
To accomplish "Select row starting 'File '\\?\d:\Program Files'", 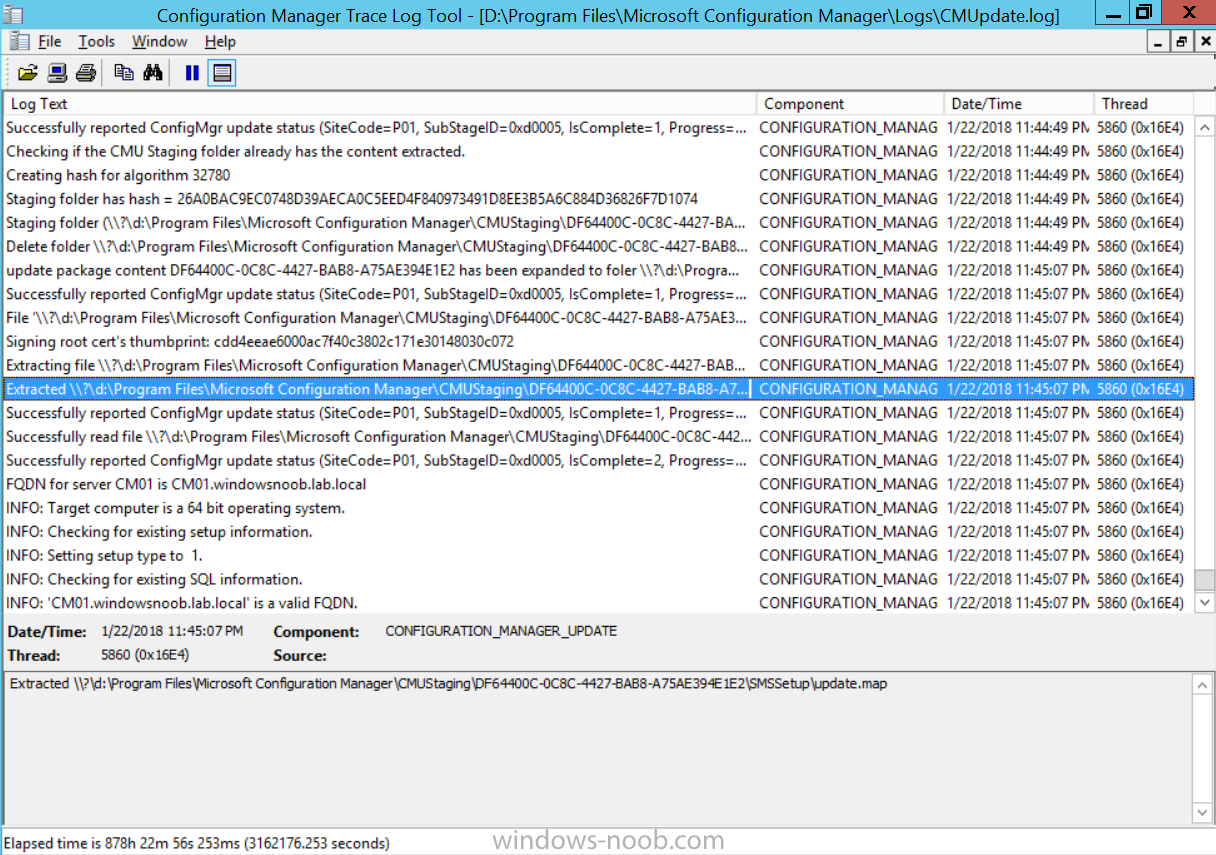I will (598, 318).
